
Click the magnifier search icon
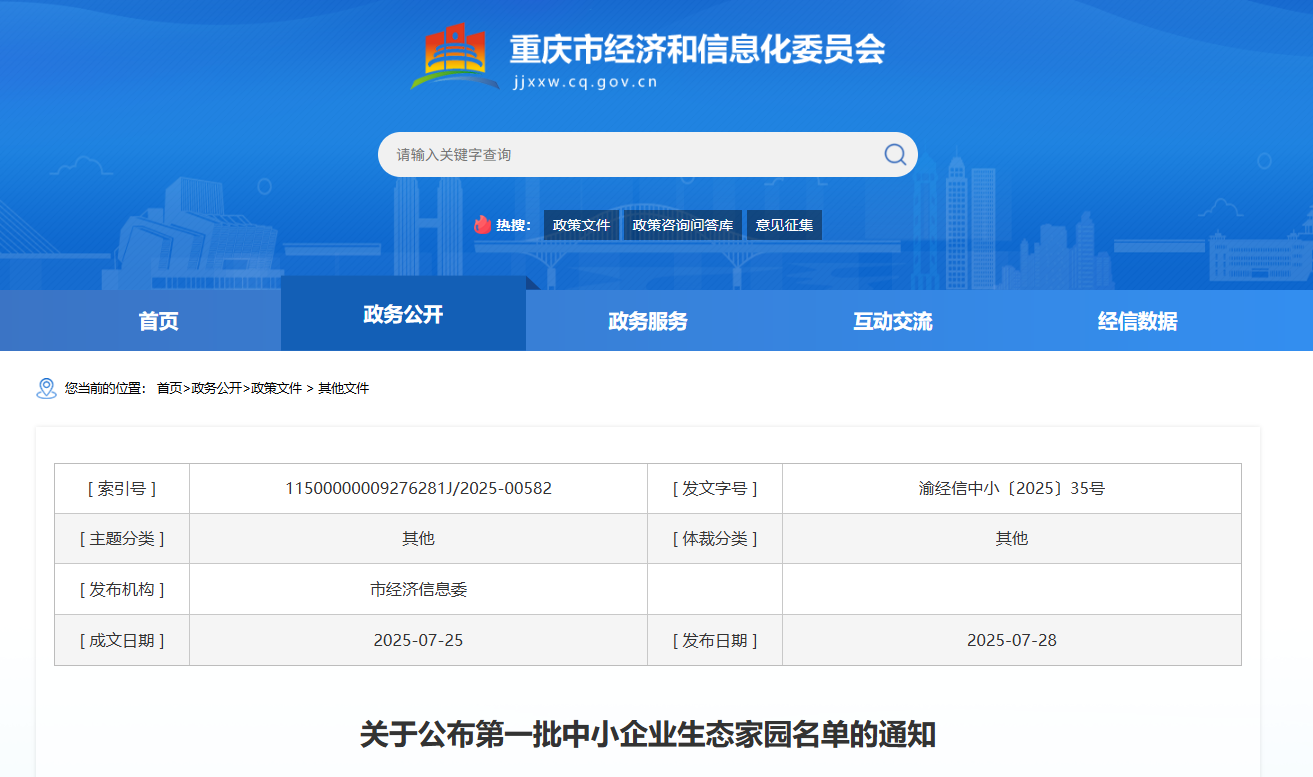coord(895,154)
